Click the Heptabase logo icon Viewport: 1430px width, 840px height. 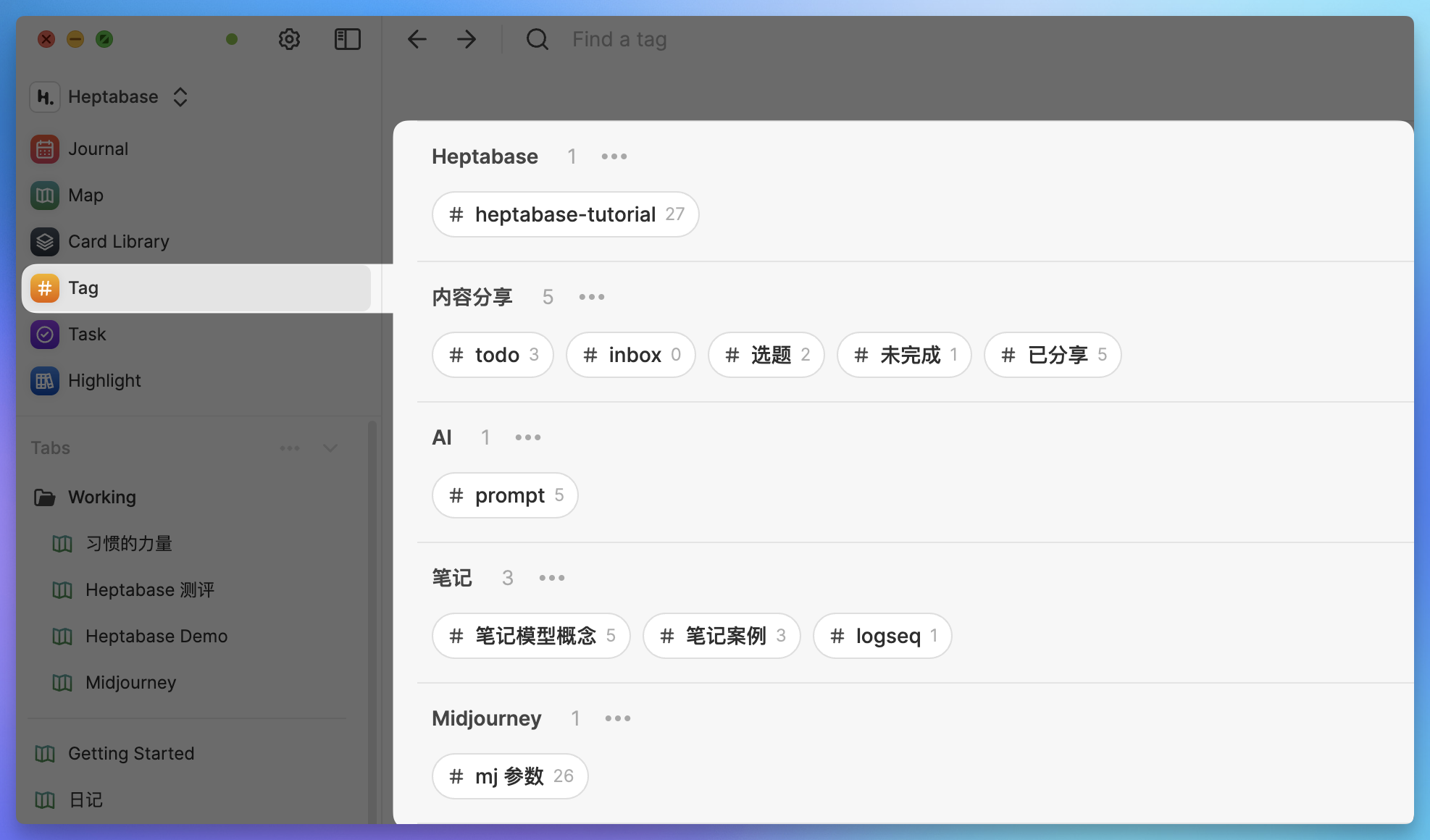coord(45,97)
